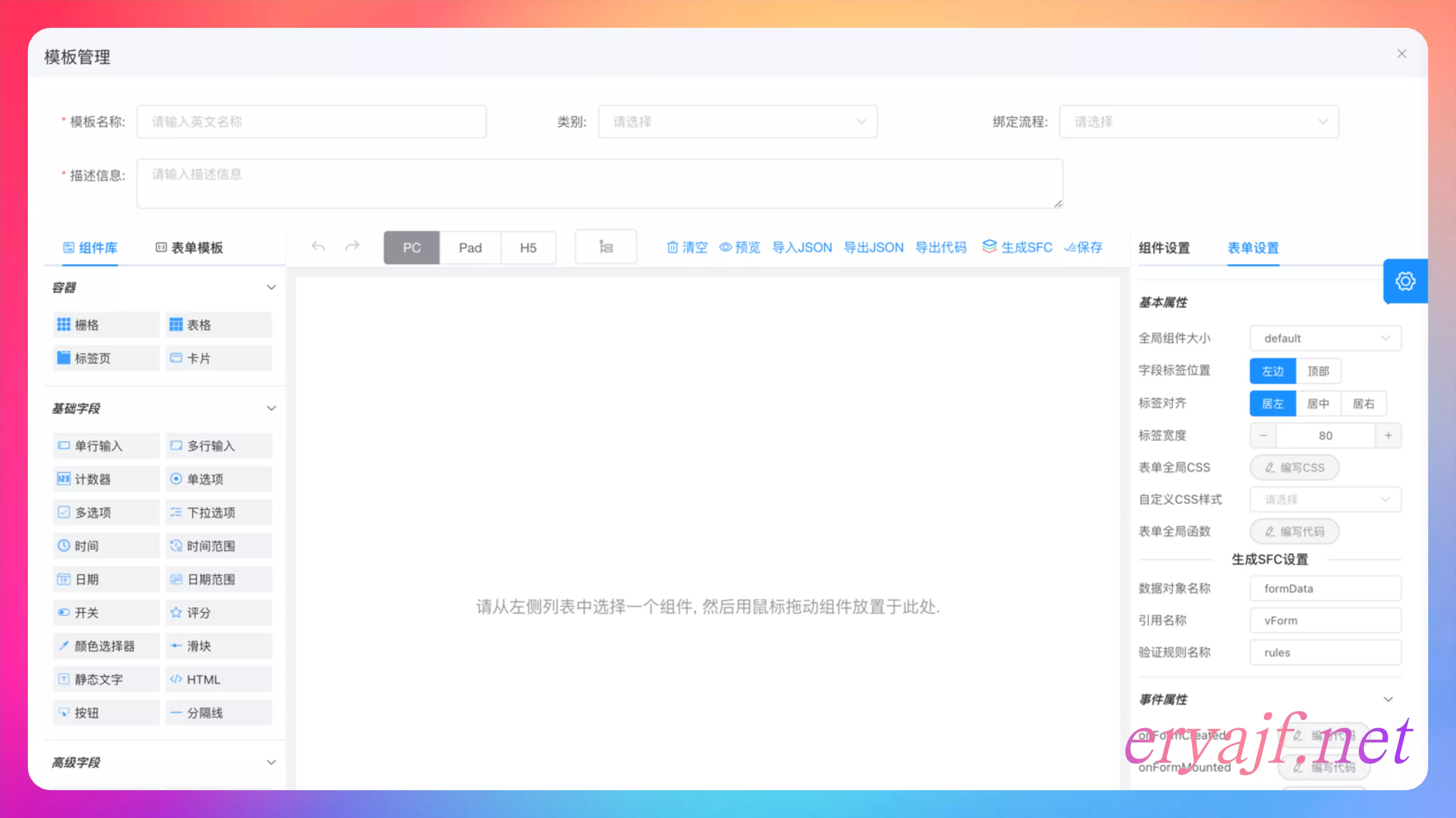The width and height of the screenshot is (1456, 818).
Task: Focus the 模板名称 template name input
Action: pos(311,121)
